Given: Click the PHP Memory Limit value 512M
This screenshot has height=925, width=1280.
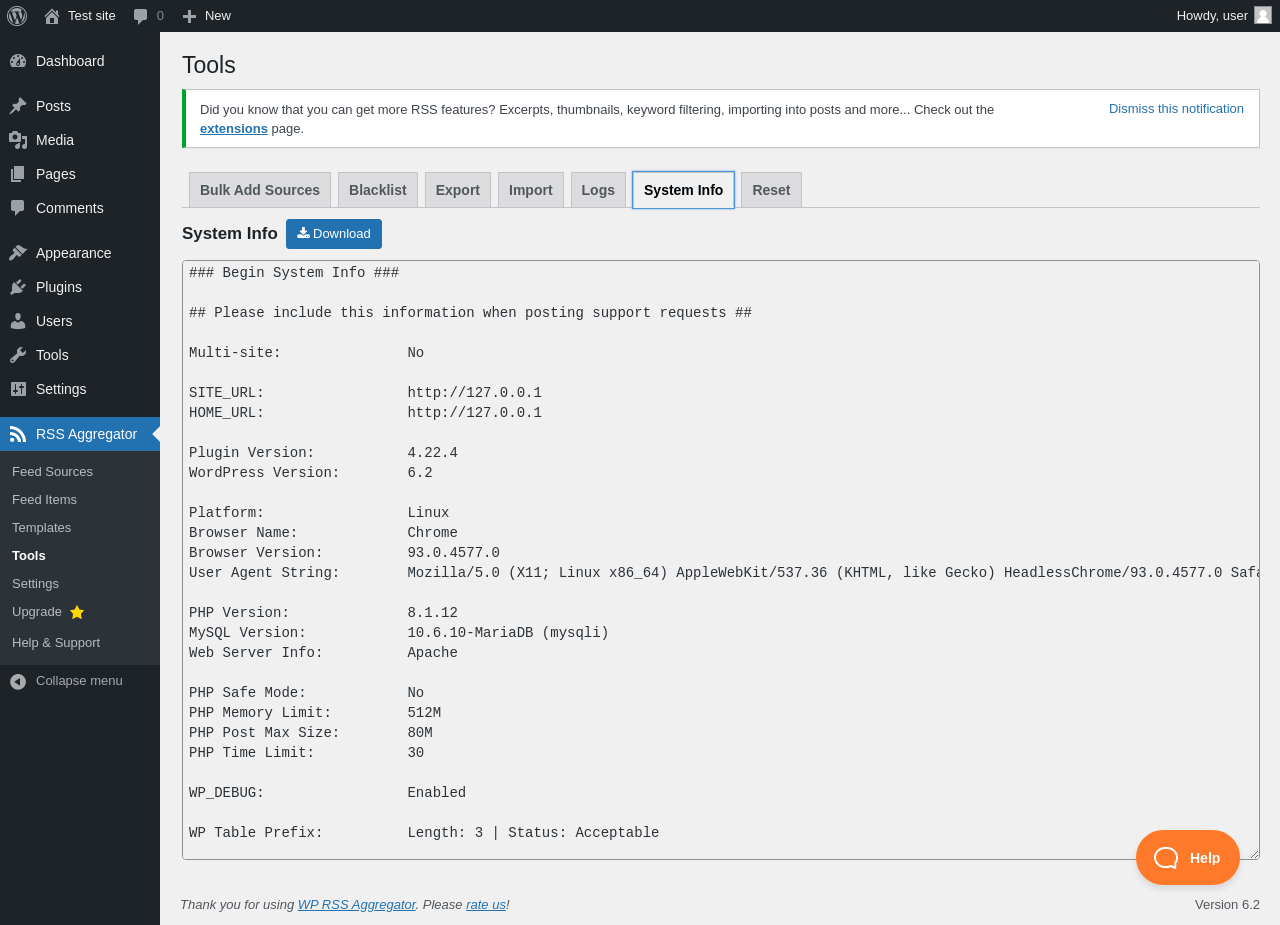Looking at the screenshot, I should pos(424,713).
